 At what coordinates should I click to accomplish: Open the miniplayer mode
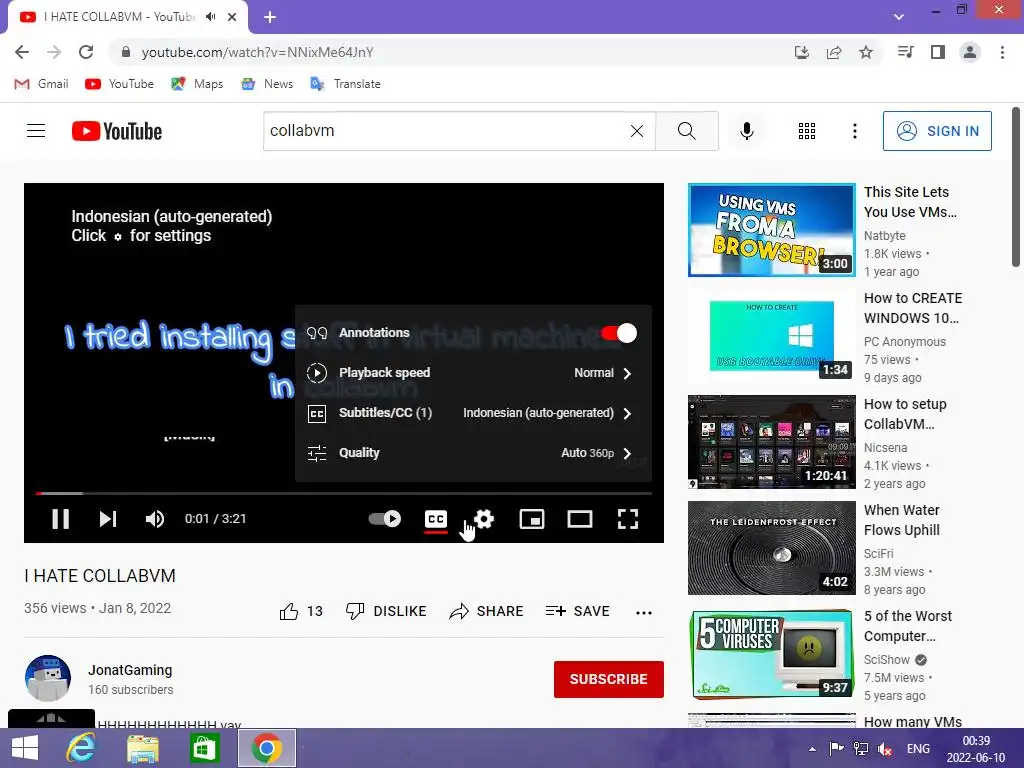532,519
